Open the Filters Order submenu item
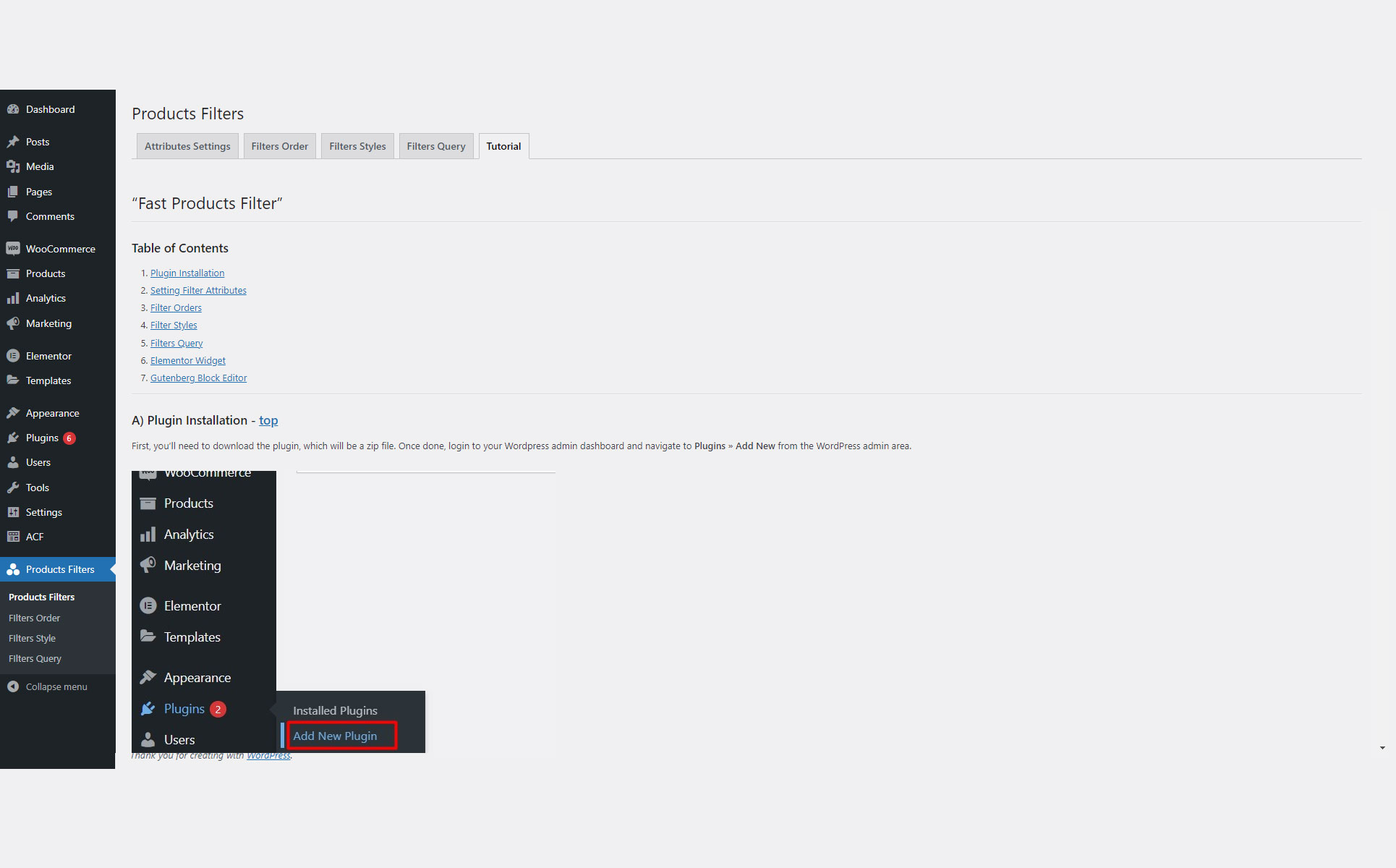Viewport: 1396px width, 868px height. pyautogui.click(x=34, y=618)
